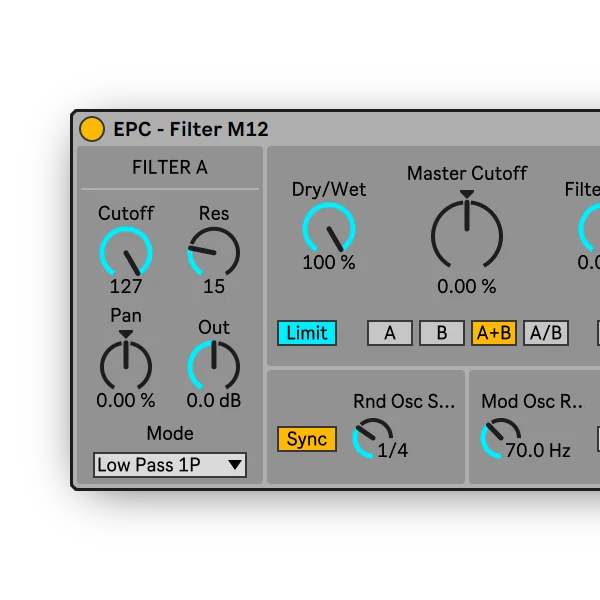600x600 pixels.
Task: Click the Cutoff value 127
Action: [x=126, y=286]
